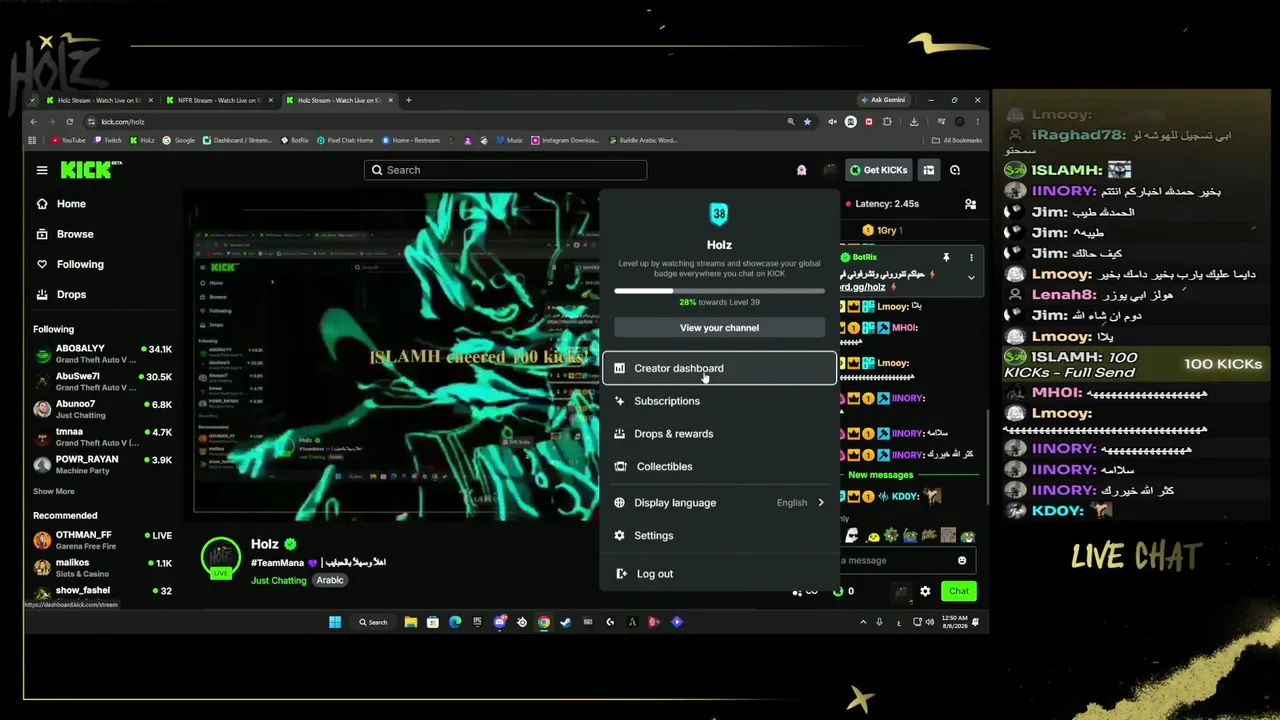This screenshot has height=720, width=1280.
Task: Expand Show More in Following list
Action: pyautogui.click(x=54, y=492)
